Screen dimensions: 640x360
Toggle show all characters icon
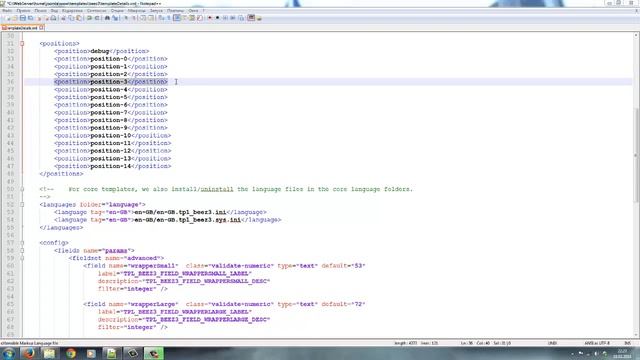(169, 18)
